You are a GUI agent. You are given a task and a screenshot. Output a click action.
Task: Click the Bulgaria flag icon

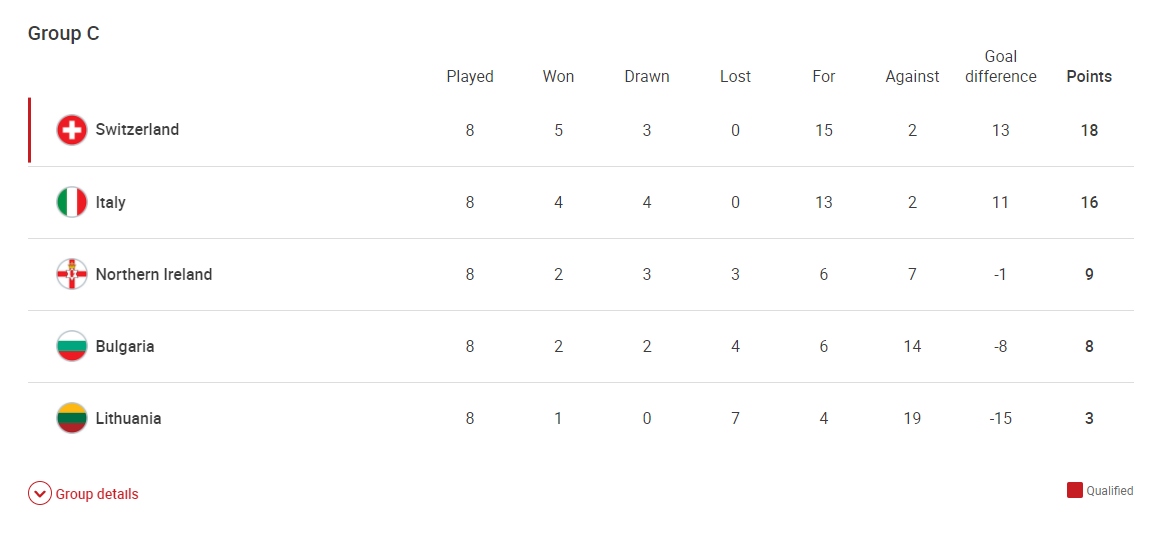click(72, 346)
